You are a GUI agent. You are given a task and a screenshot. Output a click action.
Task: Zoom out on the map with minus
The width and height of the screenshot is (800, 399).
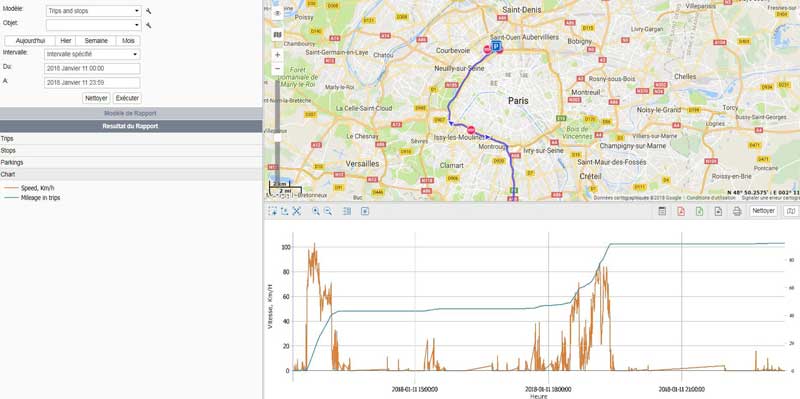(278, 68)
